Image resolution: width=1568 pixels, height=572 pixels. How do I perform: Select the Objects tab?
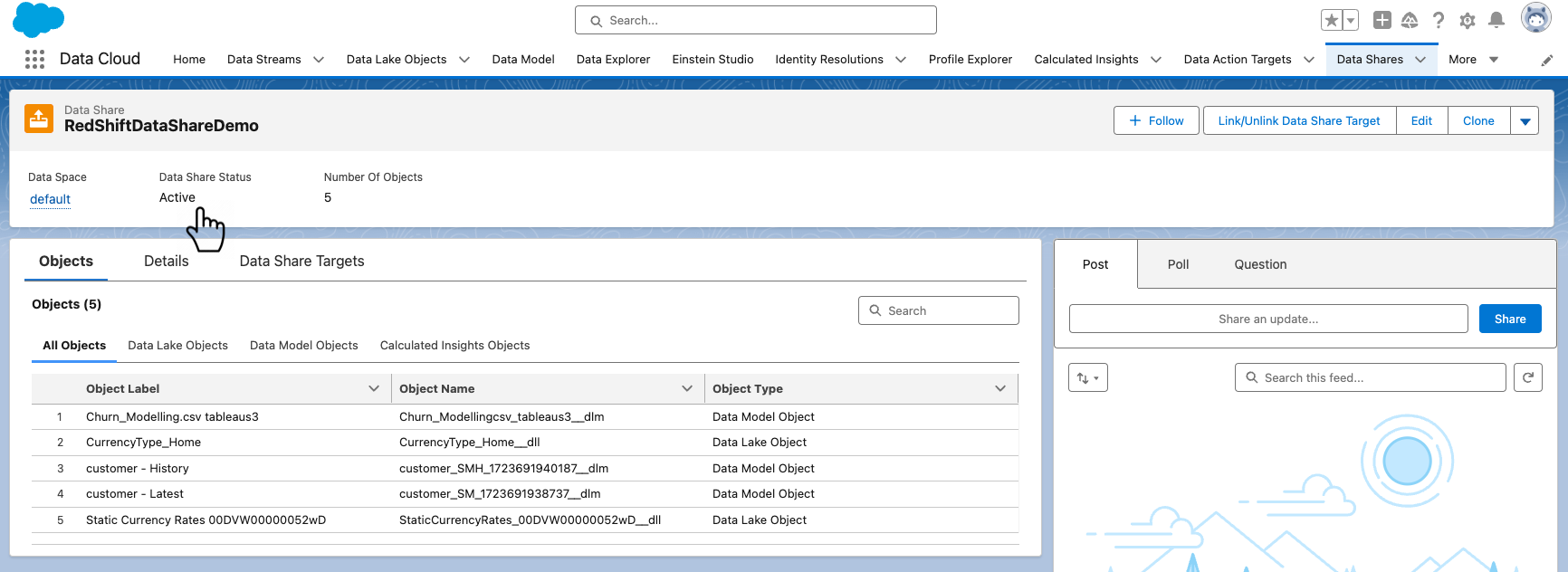coord(66,261)
